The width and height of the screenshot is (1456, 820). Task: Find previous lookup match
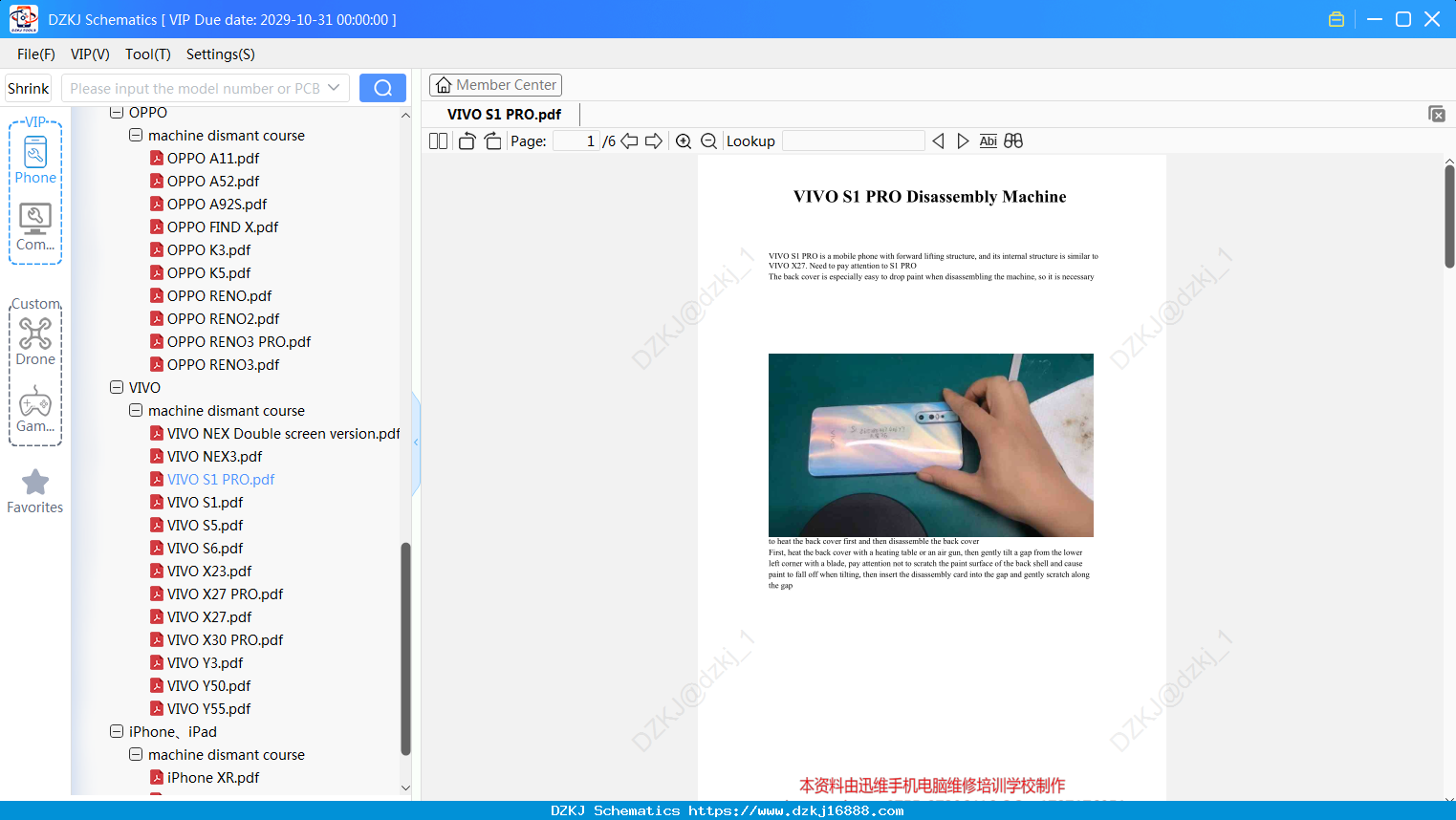click(938, 141)
